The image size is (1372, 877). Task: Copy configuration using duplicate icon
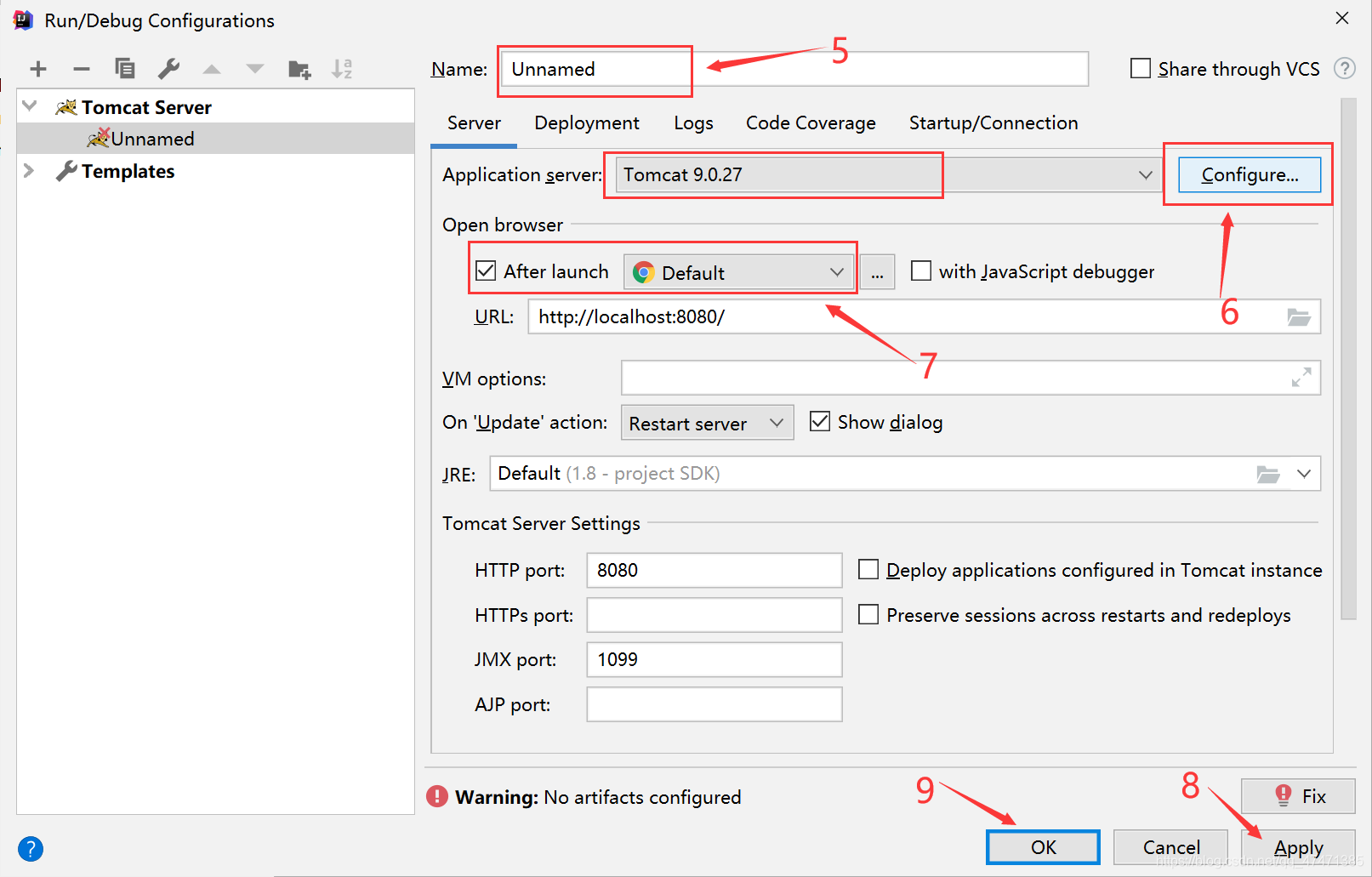point(125,69)
